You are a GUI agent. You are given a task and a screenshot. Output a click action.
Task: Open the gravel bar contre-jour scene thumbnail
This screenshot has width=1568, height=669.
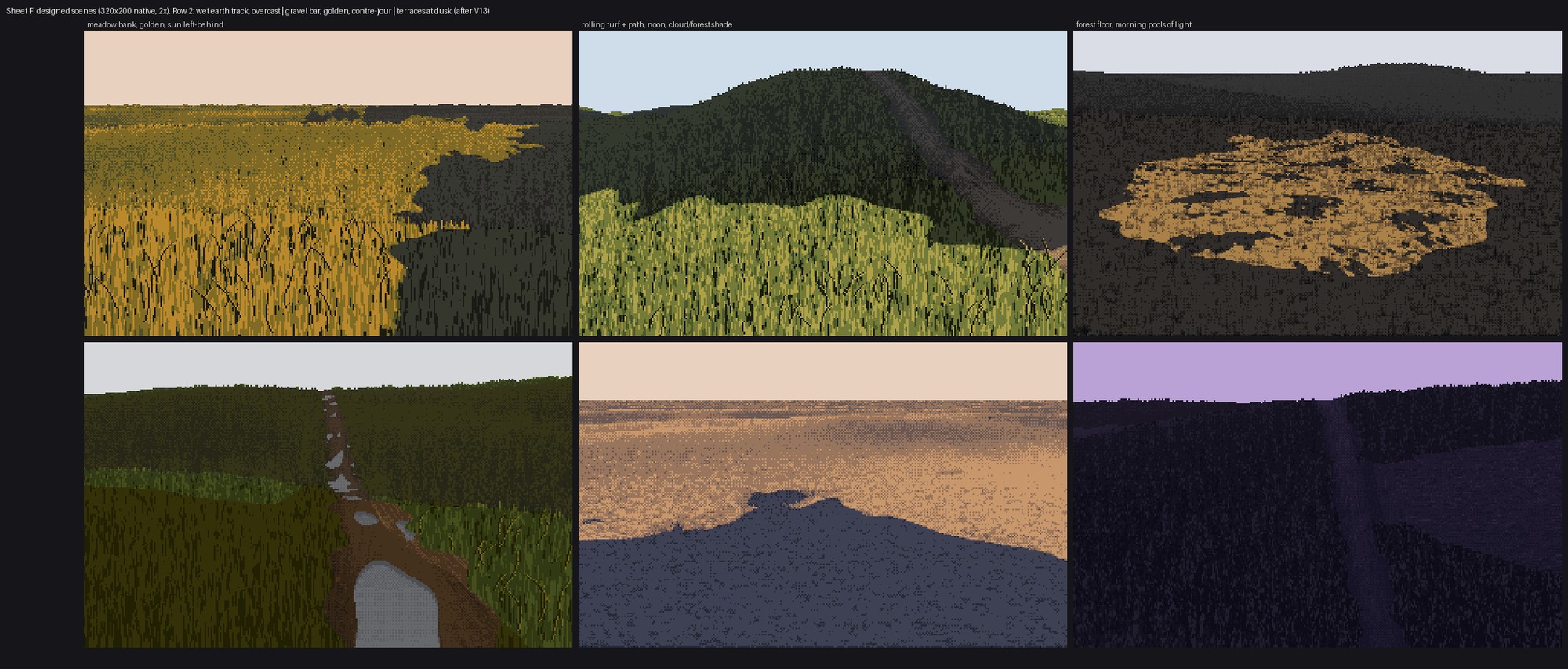(x=822, y=495)
